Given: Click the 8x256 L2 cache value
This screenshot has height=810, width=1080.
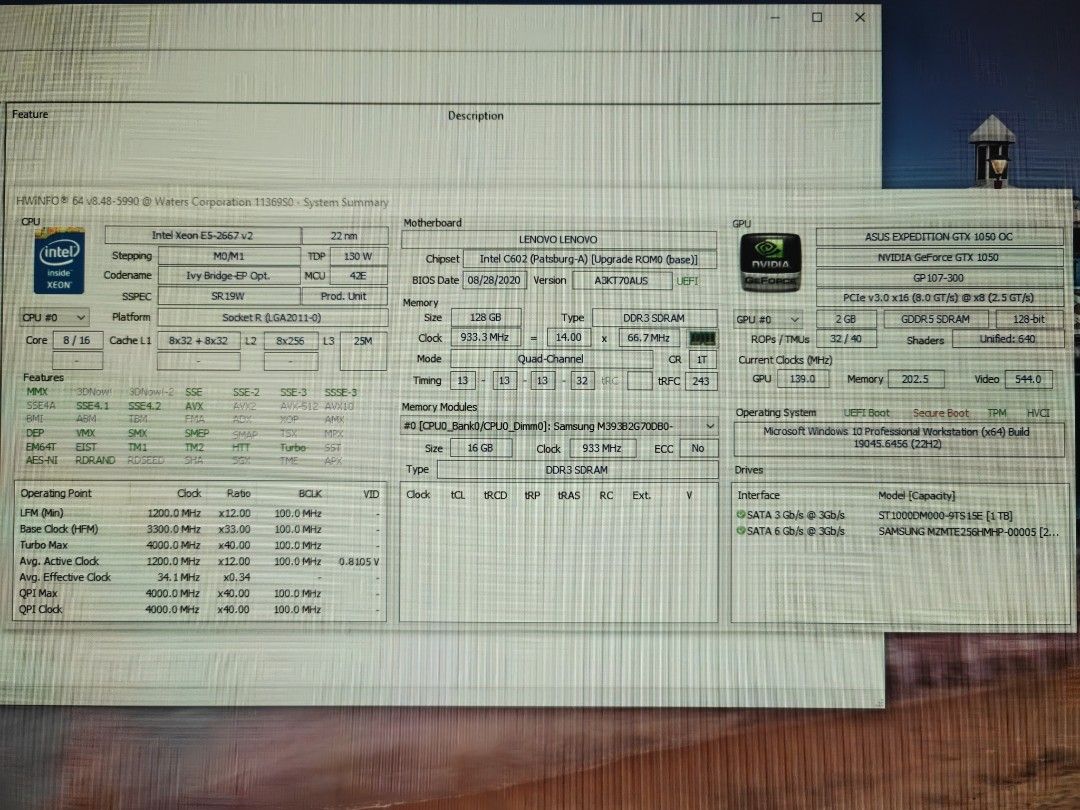Looking at the screenshot, I should [291, 341].
